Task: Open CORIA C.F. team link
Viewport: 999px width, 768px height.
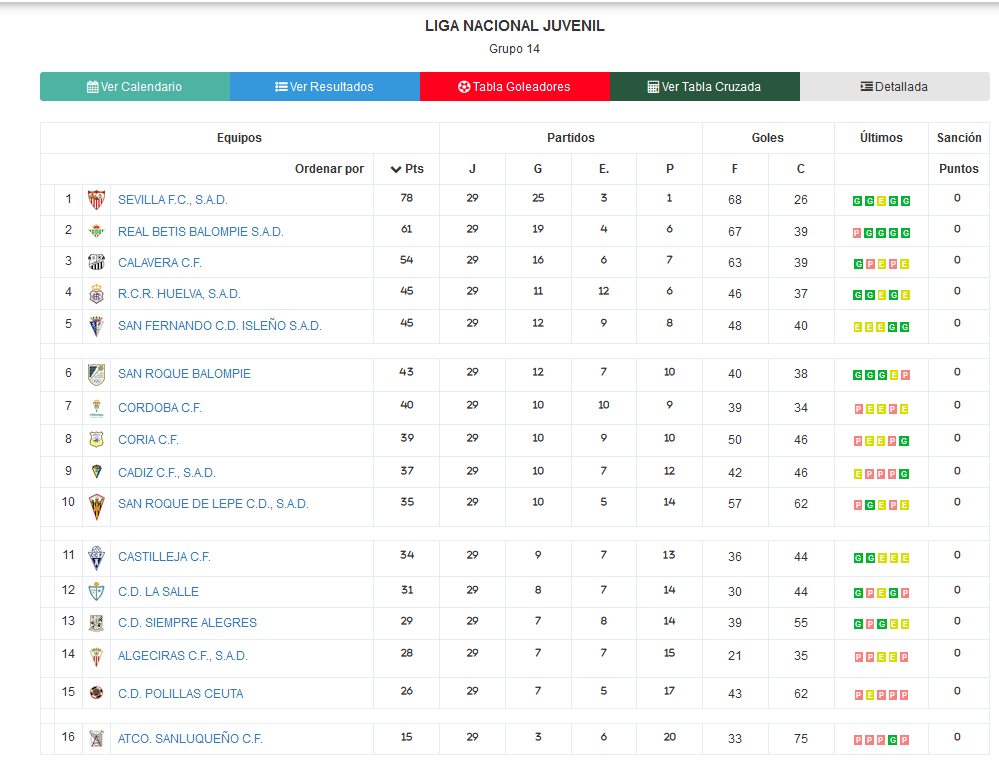Action: (x=148, y=440)
